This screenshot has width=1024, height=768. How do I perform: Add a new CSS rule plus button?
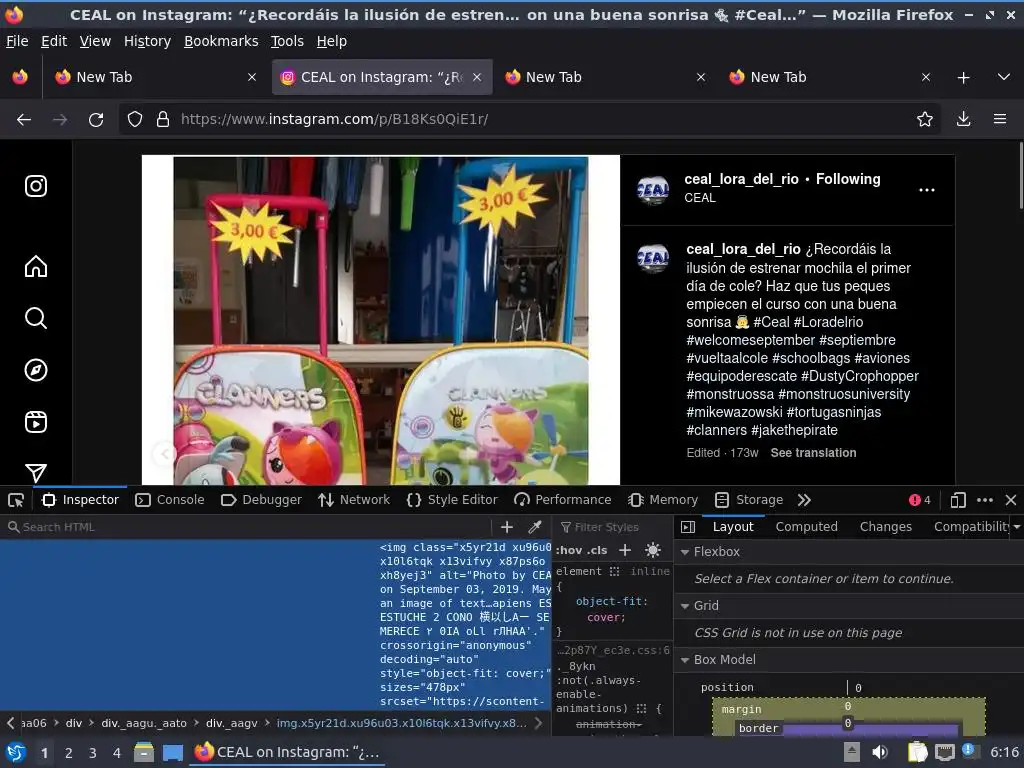point(625,550)
